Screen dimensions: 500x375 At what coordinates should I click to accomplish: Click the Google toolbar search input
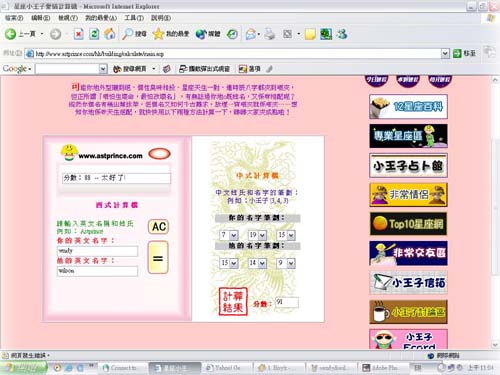tap(67, 69)
